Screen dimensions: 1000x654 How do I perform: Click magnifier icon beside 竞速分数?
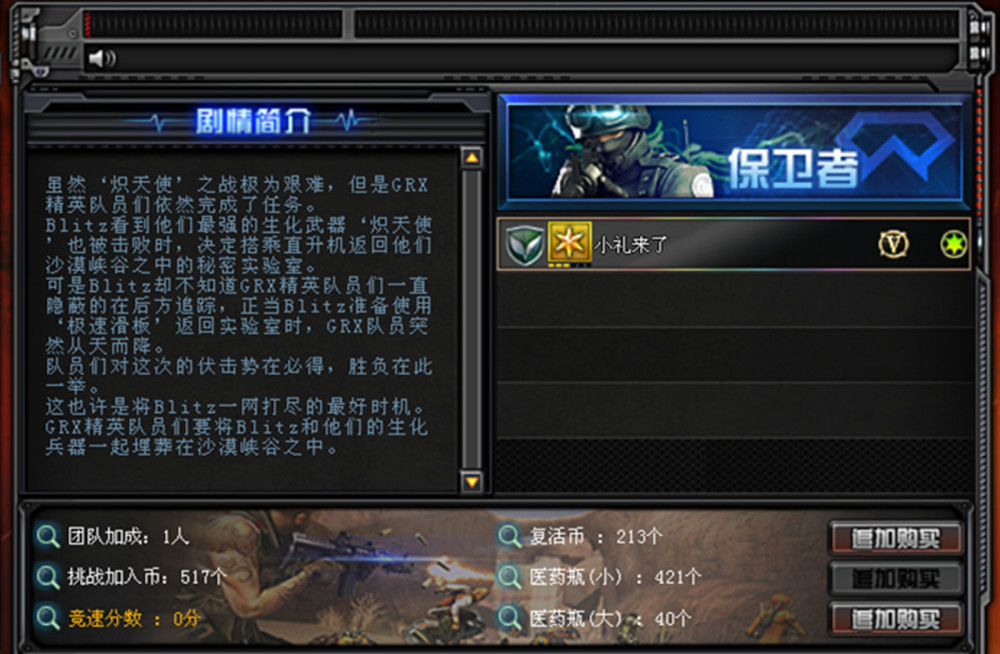(47, 618)
